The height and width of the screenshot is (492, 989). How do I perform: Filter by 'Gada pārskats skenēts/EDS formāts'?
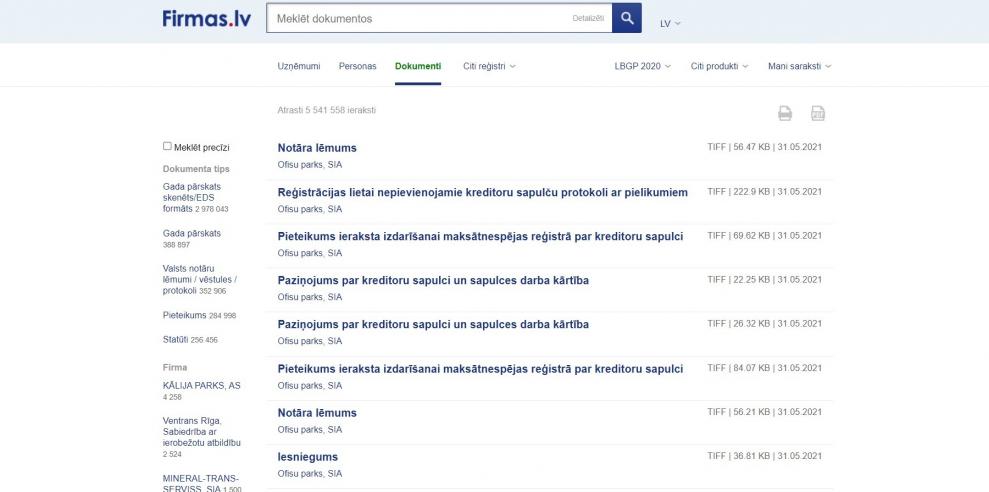point(191,197)
